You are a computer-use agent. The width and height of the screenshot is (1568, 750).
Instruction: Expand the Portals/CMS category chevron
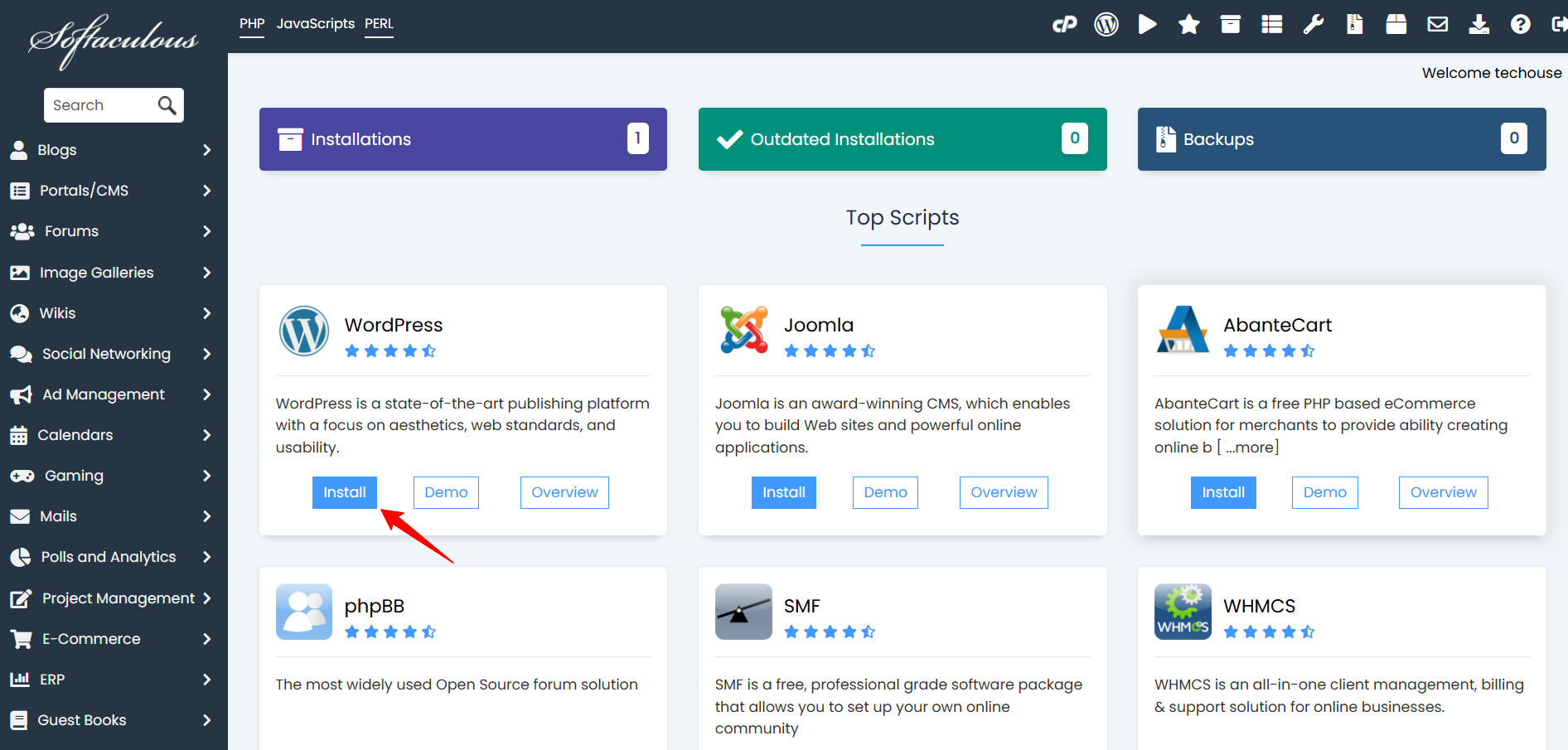coord(206,191)
